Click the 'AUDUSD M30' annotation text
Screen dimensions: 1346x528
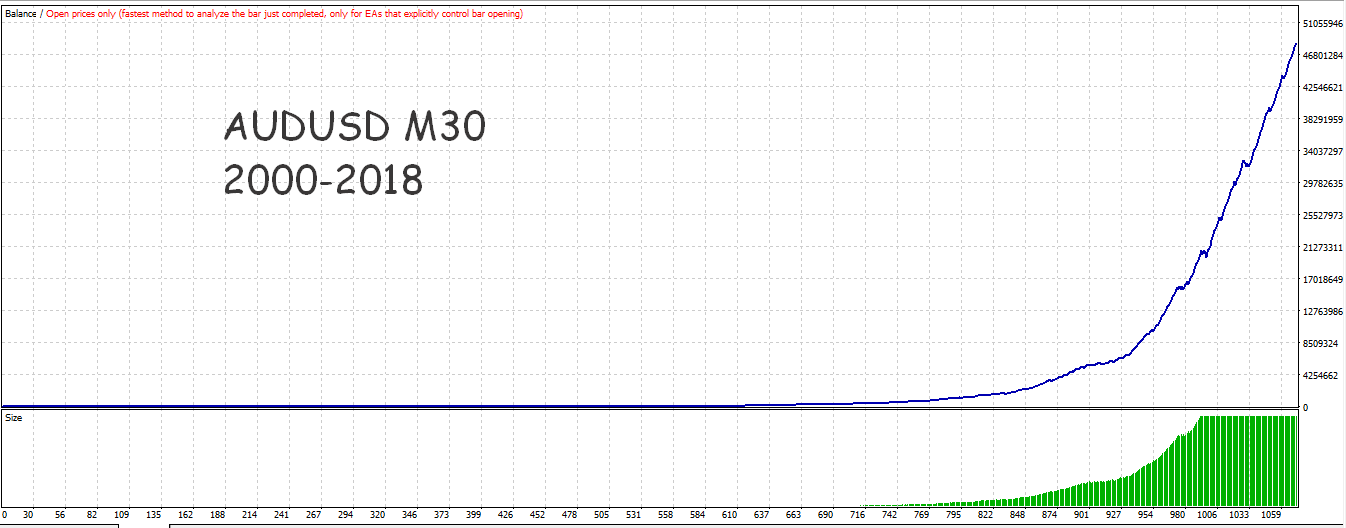354,128
